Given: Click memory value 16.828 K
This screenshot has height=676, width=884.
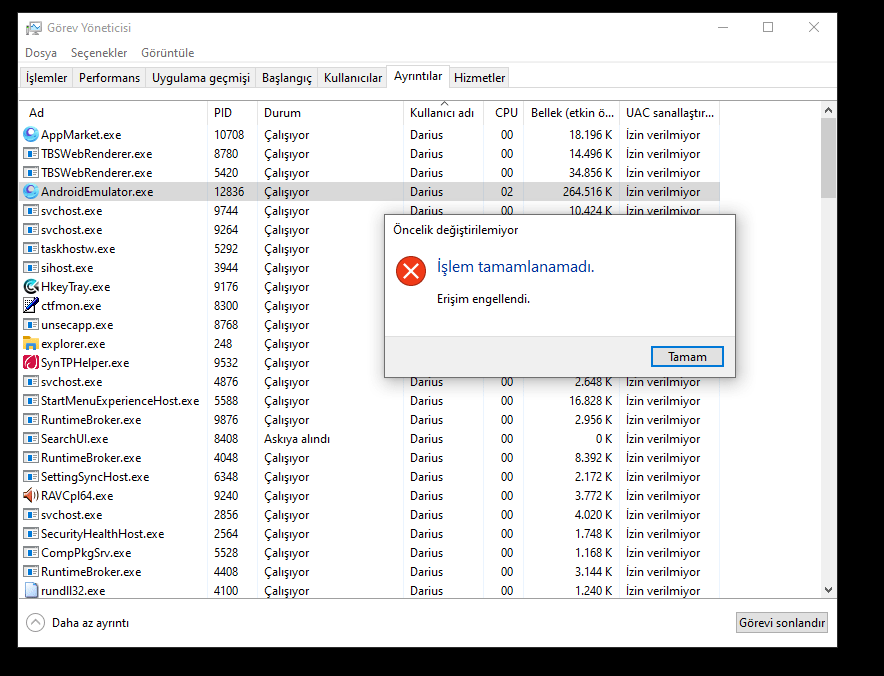Looking at the screenshot, I should point(590,401).
